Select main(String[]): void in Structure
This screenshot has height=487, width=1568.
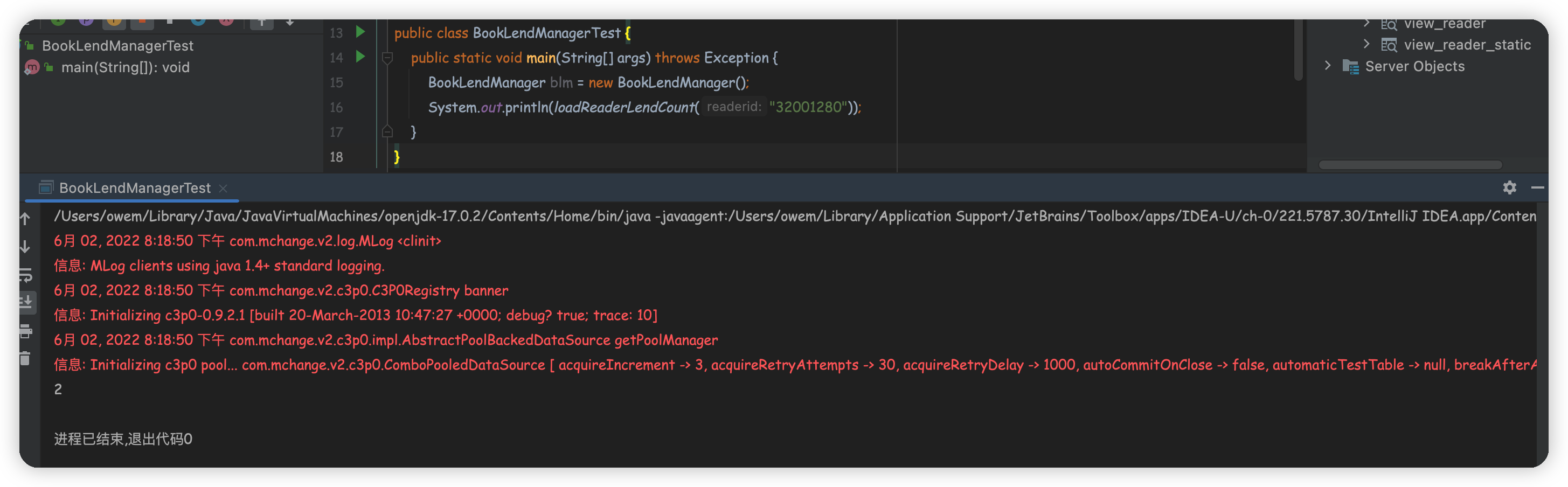coord(126,67)
